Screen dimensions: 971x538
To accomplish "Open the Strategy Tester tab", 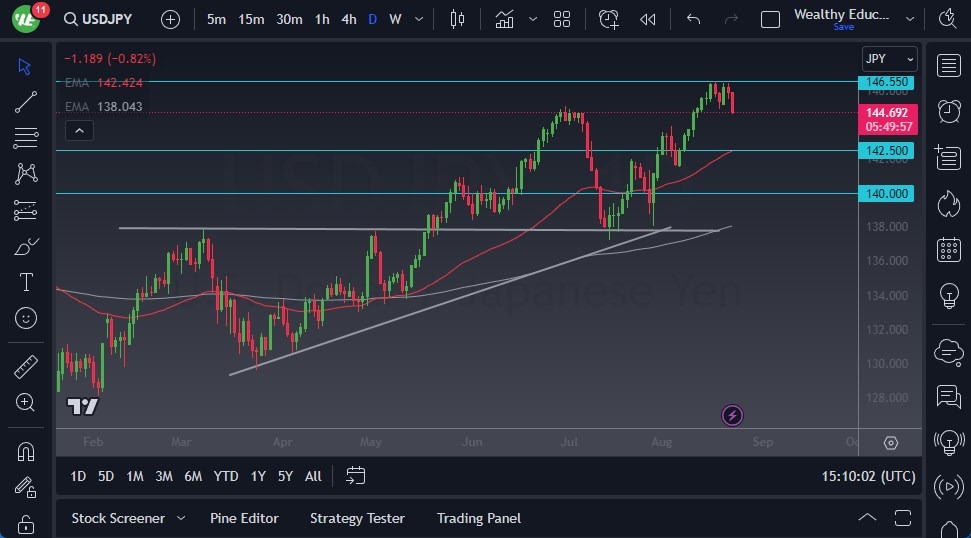I will 357,518.
